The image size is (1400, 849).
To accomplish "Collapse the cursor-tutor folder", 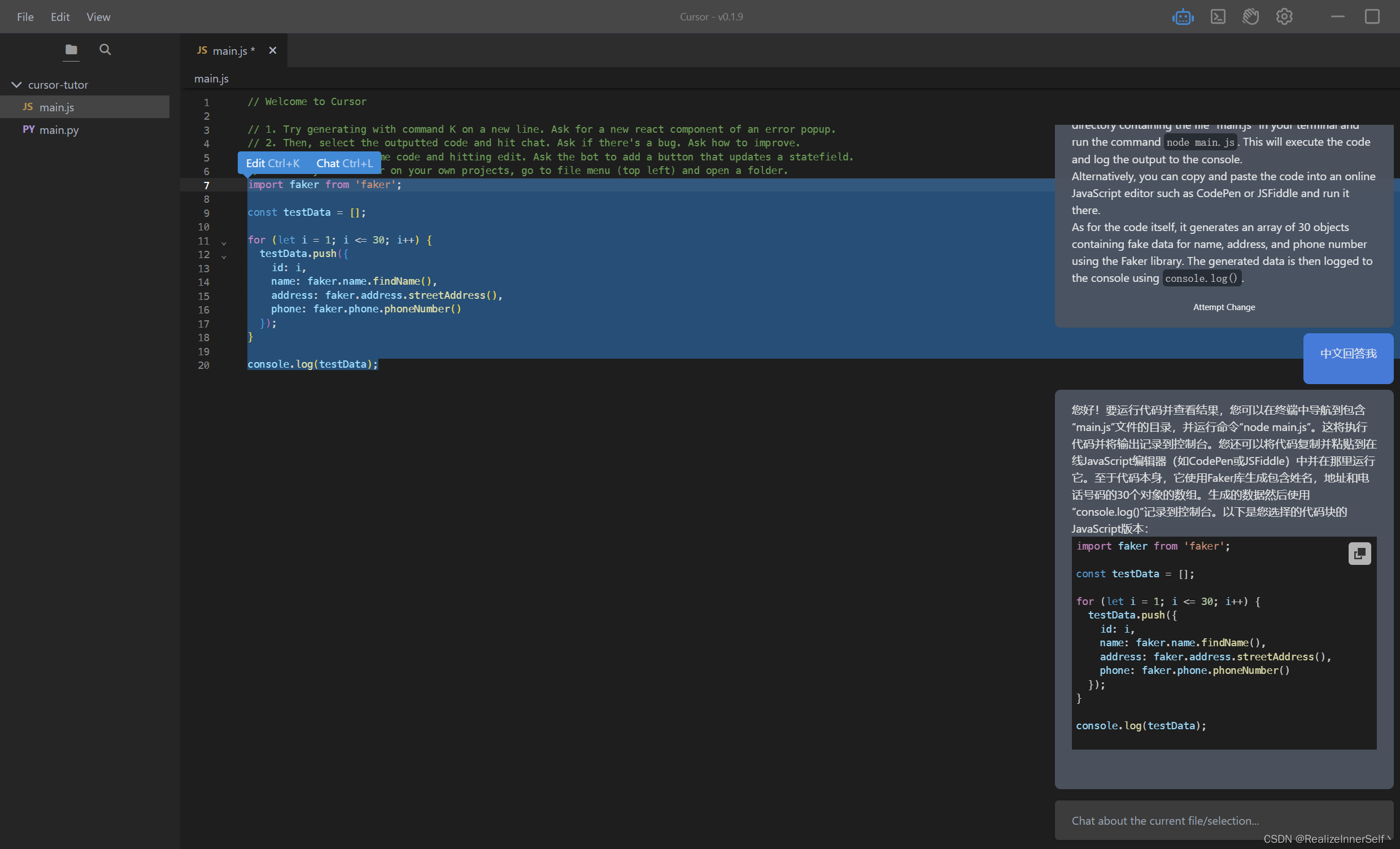I will (16, 85).
